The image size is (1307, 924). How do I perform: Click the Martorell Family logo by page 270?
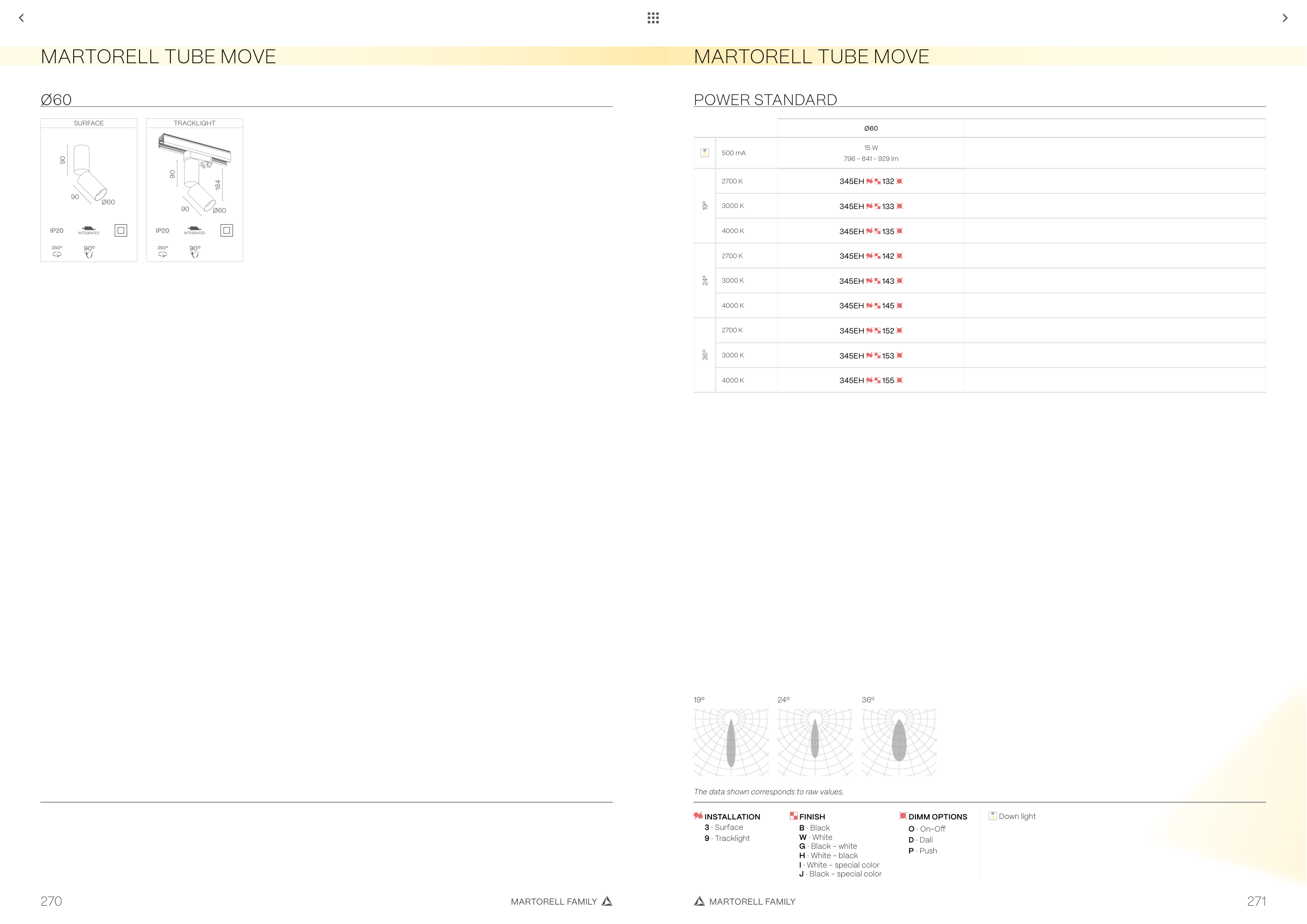tap(607, 901)
